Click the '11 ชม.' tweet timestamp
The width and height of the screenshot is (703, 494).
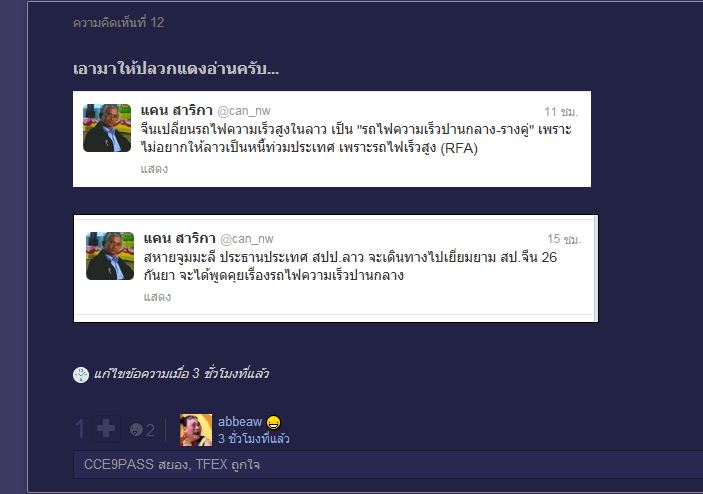(561, 112)
